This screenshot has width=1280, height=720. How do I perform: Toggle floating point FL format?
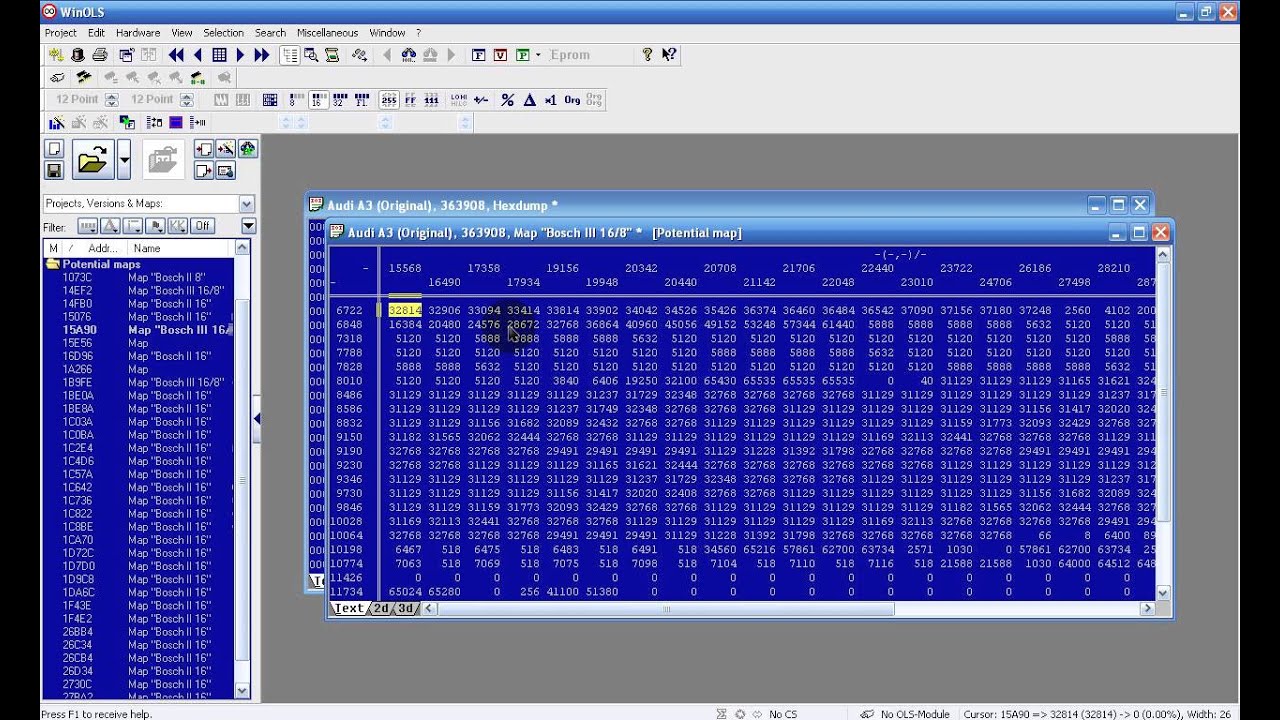coord(362,100)
